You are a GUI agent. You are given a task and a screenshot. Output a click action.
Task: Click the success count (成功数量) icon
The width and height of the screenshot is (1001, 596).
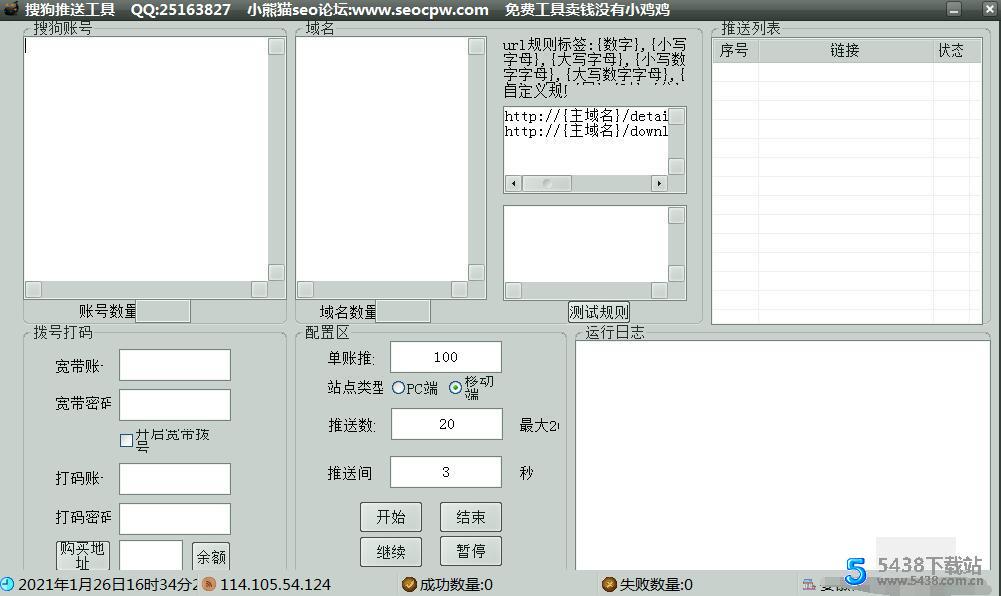click(x=409, y=584)
